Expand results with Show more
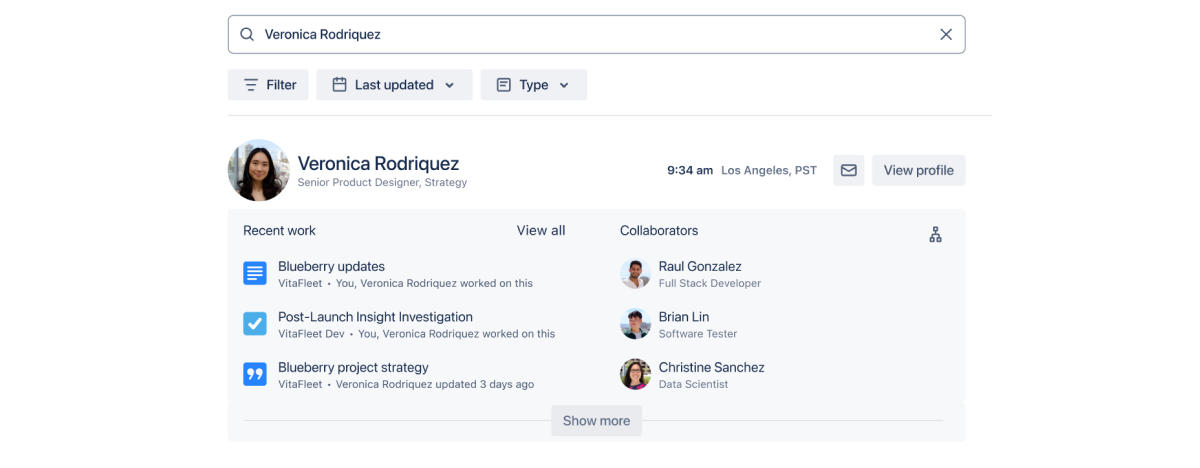 tap(596, 421)
